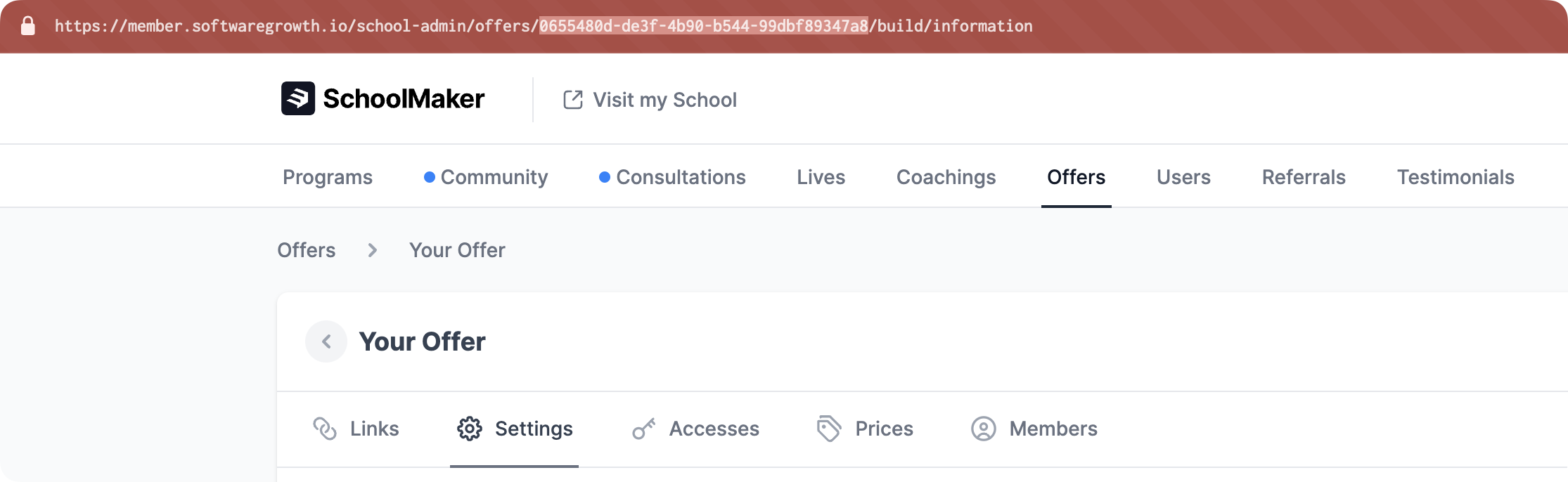Click the Members person icon
This screenshot has height=482, width=1568.
tap(984, 429)
